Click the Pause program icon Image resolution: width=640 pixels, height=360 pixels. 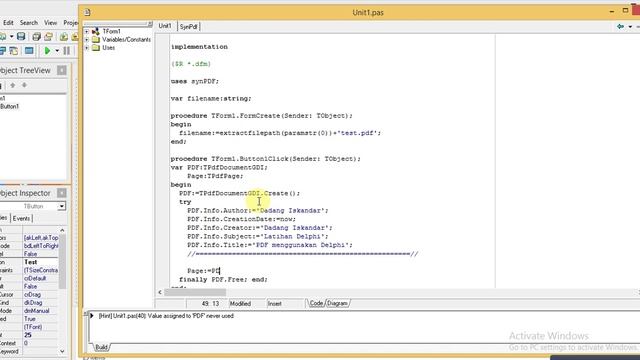[67, 51]
